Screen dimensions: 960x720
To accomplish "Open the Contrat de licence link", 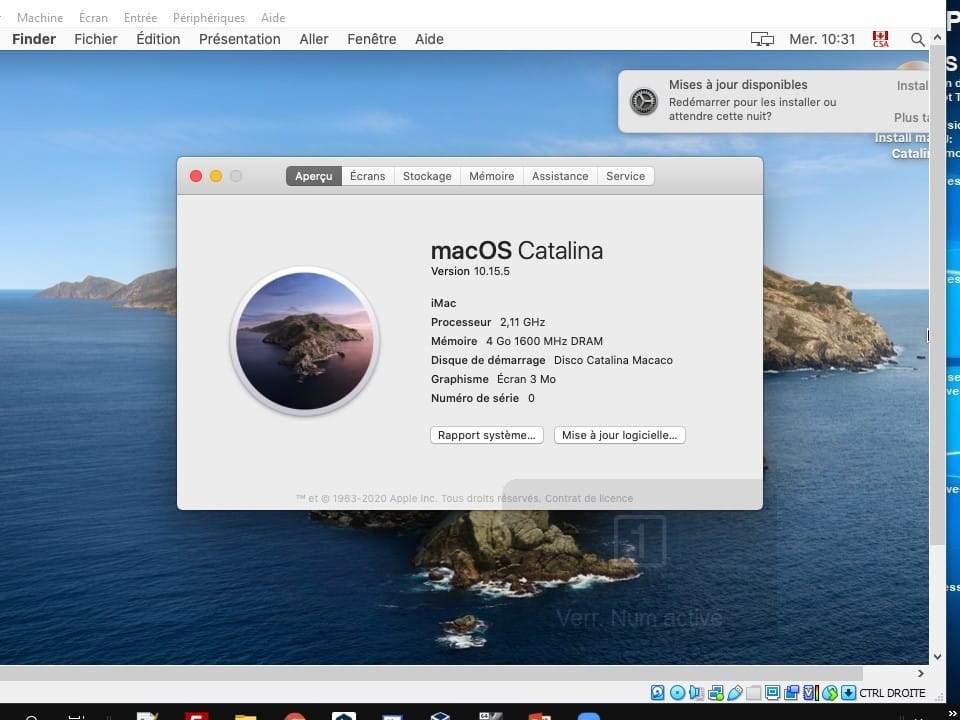I will coord(589,498).
